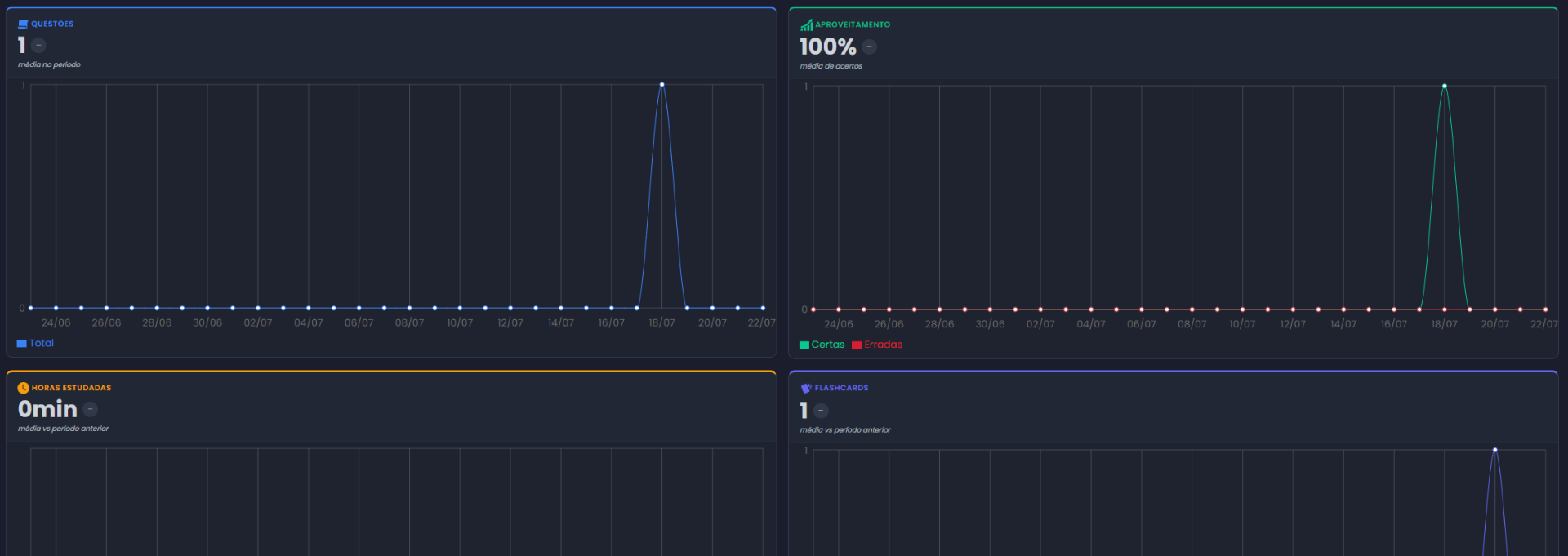The height and width of the screenshot is (556, 1568).
Task: Click the 14/07 date label in Questões chart
Action: [x=561, y=323]
